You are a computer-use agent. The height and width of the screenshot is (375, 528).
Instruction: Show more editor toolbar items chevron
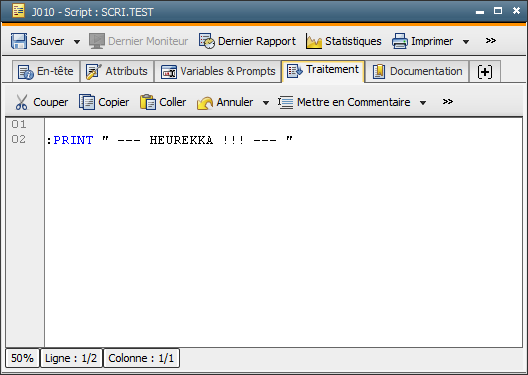point(448,102)
